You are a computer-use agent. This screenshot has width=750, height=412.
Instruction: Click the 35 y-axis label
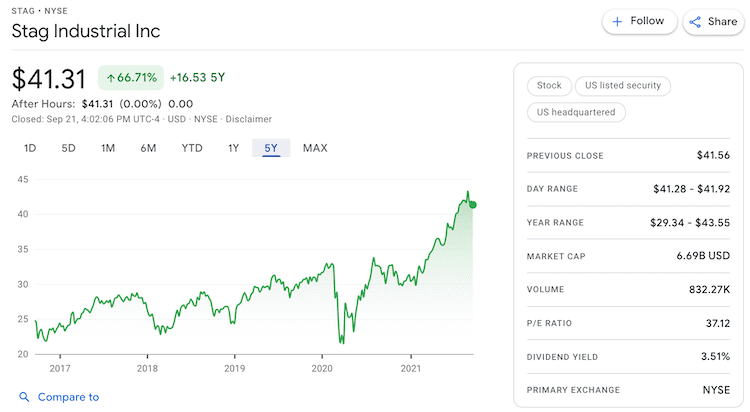click(23, 249)
